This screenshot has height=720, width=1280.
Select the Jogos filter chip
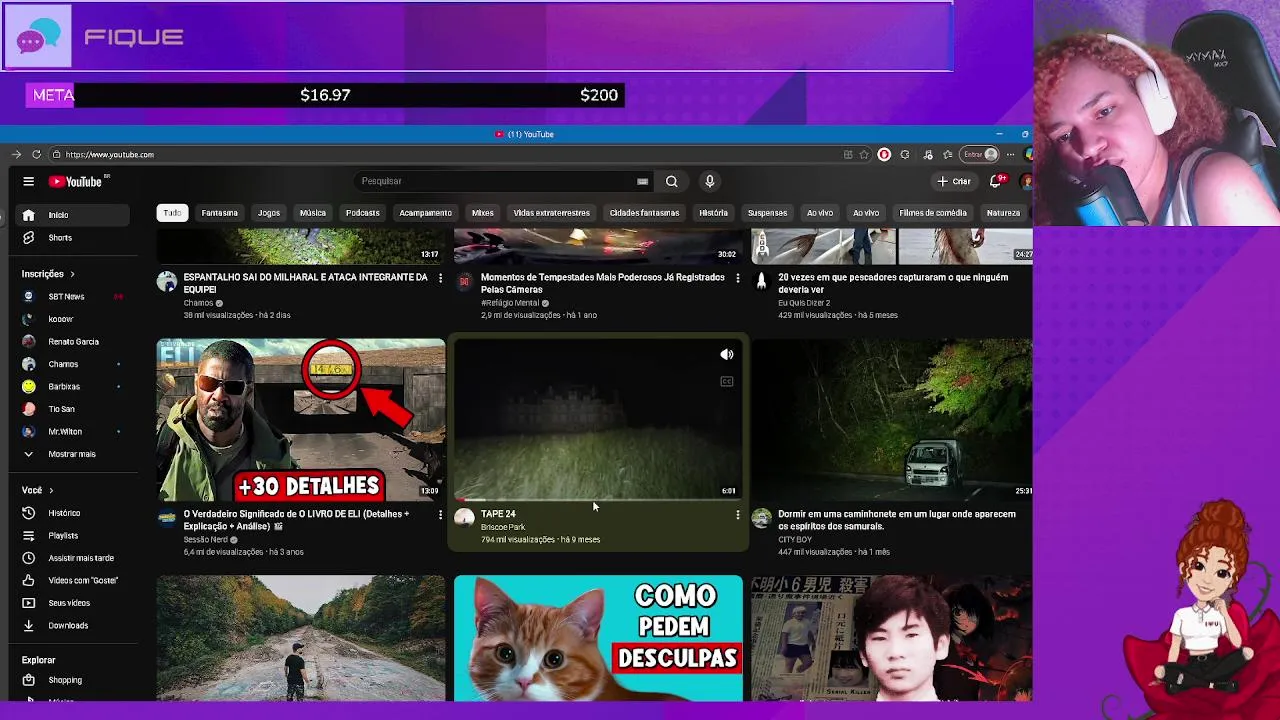click(x=269, y=213)
